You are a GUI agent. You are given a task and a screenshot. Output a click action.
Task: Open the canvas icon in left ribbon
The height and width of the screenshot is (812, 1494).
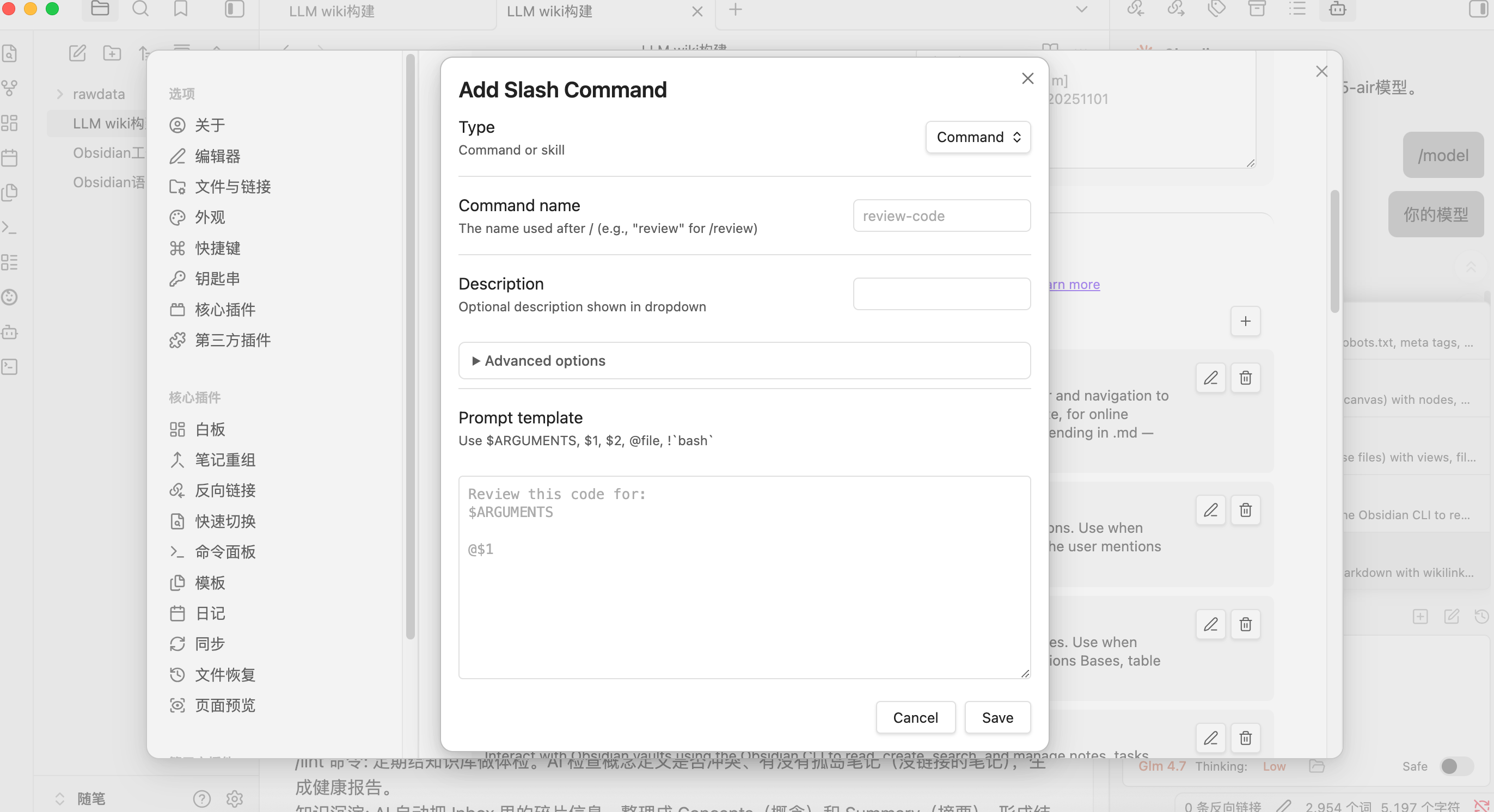pyautogui.click(x=10, y=123)
